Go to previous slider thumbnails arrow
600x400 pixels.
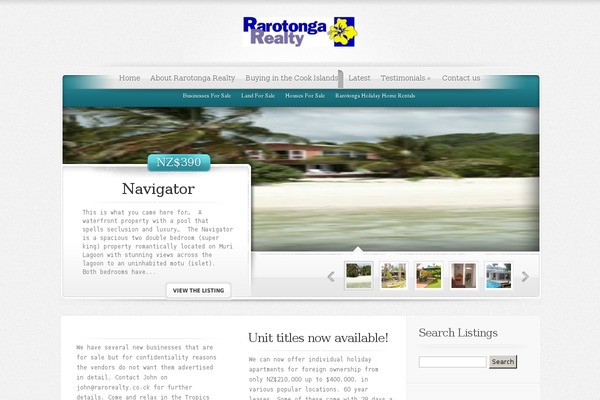click(331, 276)
